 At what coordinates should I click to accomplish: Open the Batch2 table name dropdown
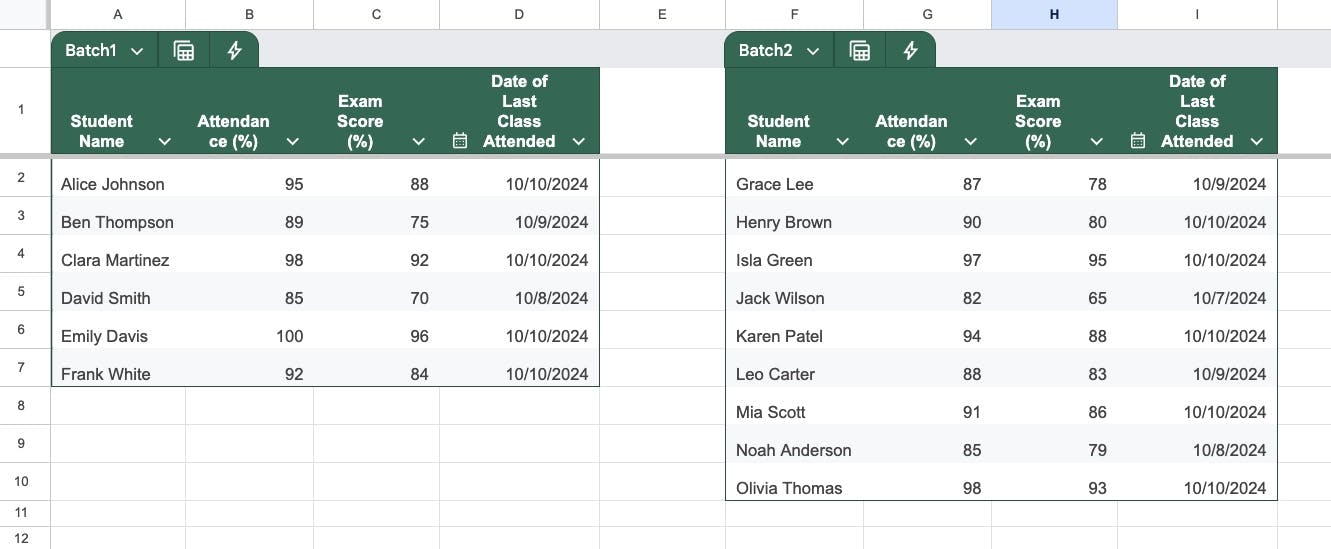[813, 51]
